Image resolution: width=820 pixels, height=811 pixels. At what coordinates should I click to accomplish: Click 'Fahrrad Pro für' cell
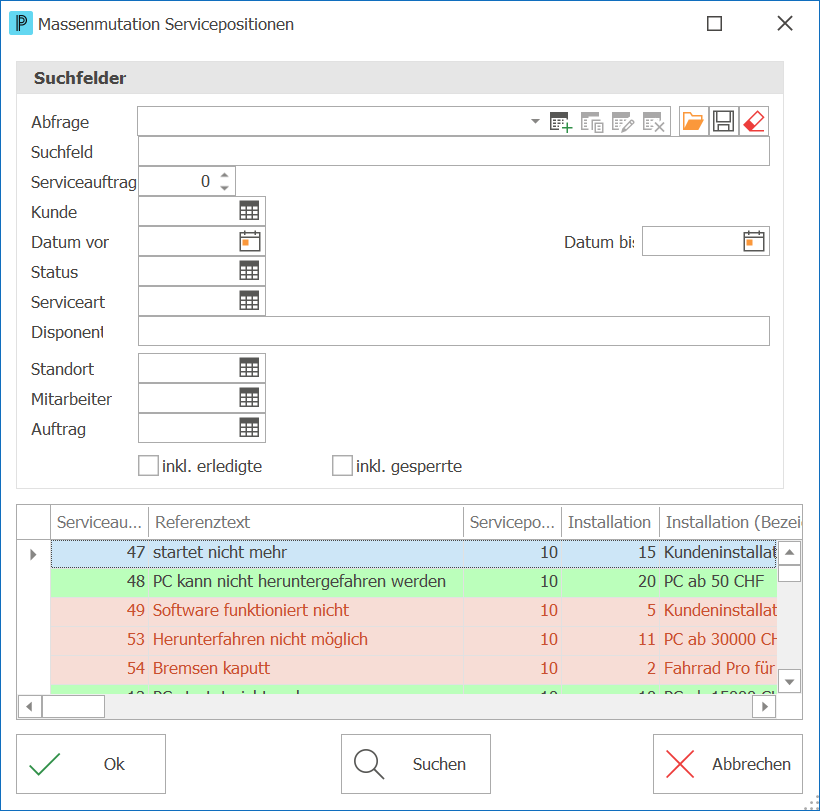pos(719,669)
